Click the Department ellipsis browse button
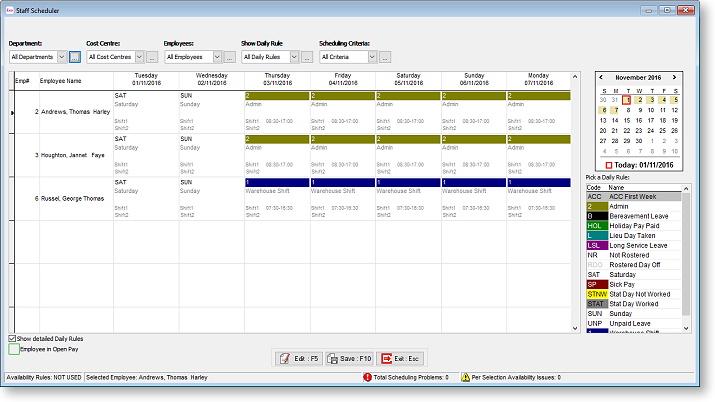The width and height of the screenshot is (715, 402). (75, 57)
